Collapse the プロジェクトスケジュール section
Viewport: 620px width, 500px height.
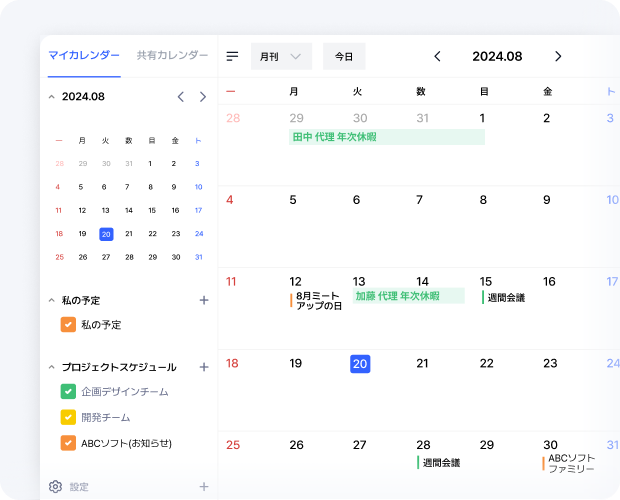[x=52, y=367]
